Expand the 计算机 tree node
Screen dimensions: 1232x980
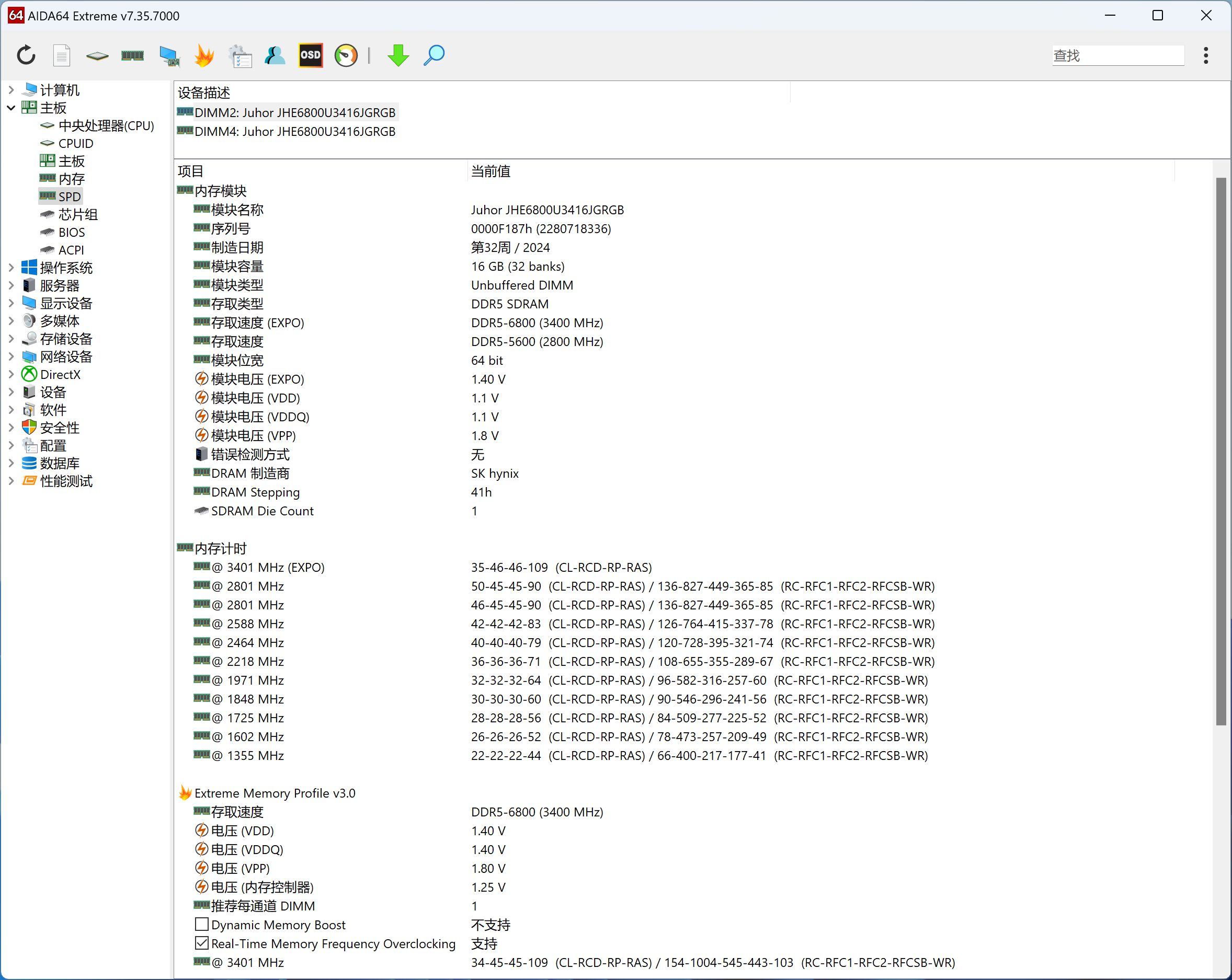tap(11, 90)
